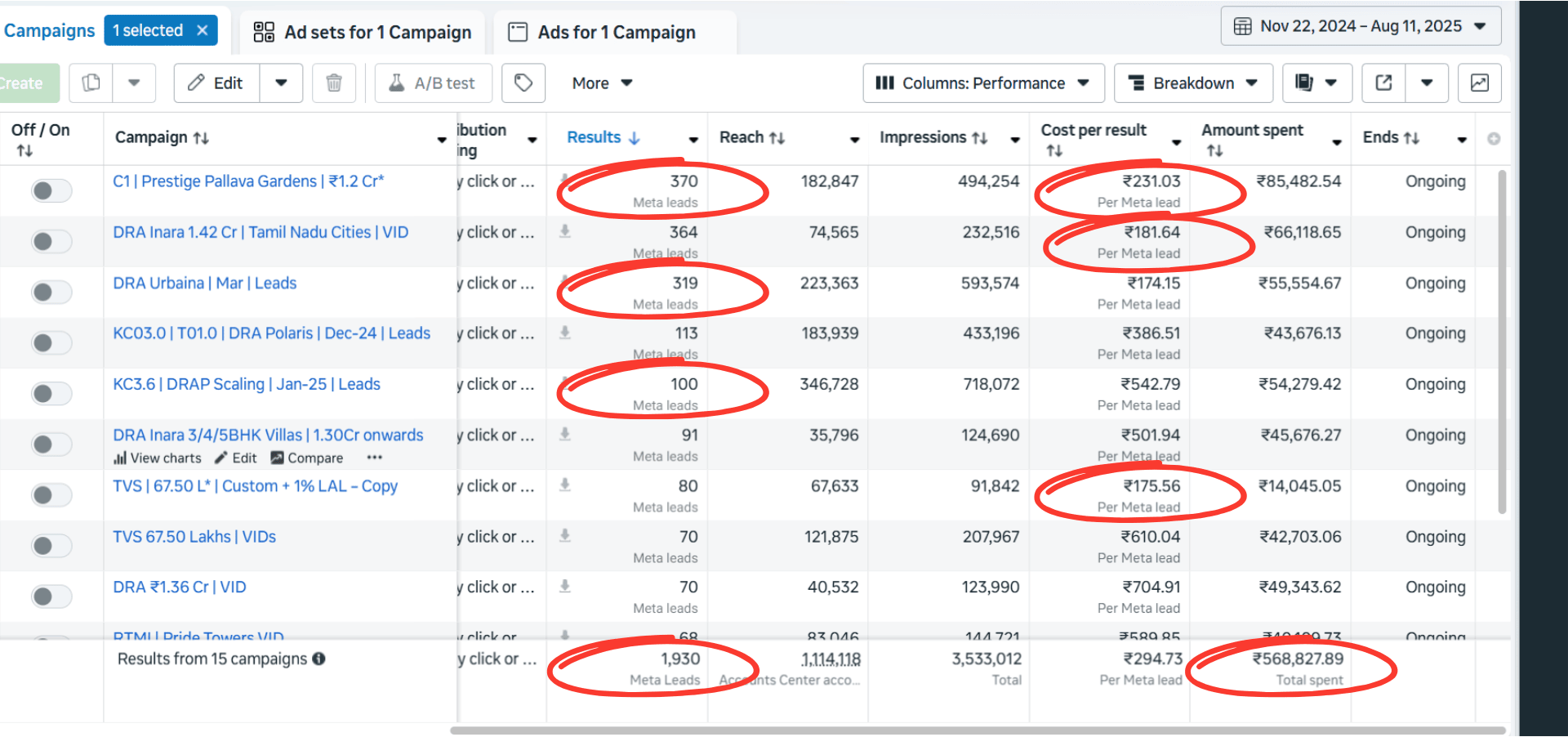Click info icon beside Results from 15 campaigns
This screenshot has height=737, width=1568.
pyautogui.click(x=318, y=659)
